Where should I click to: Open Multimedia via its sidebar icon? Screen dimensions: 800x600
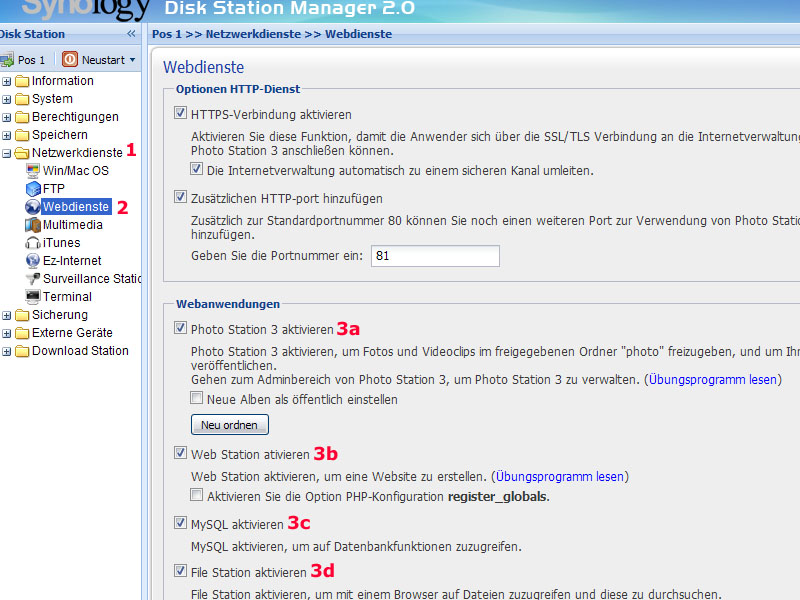(x=33, y=225)
